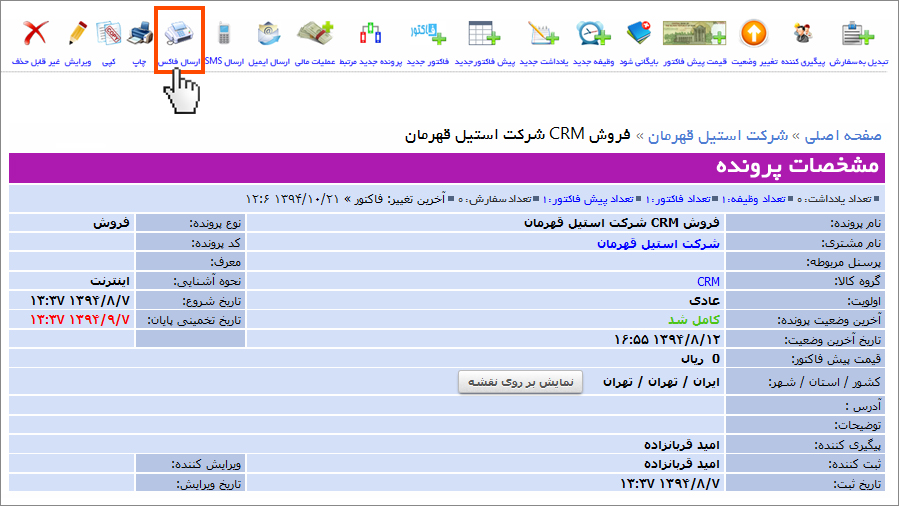This screenshot has width=899, height=506.
Task: Click امید قربانزاده in the پیگیری کننده row
Action: click(x=682, y=445)
